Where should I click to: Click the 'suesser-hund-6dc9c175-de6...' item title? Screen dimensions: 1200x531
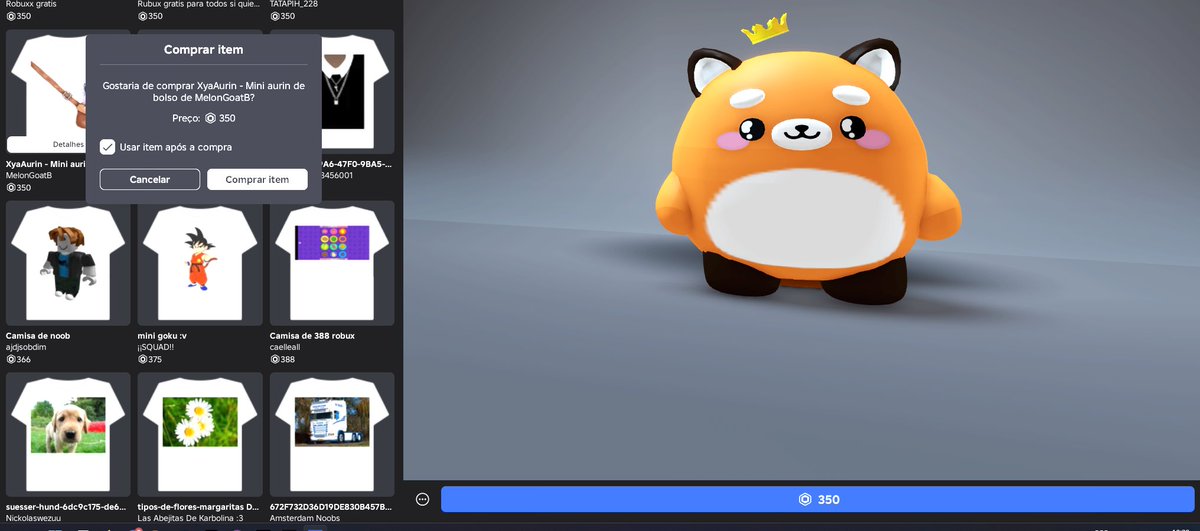[67, 507]
